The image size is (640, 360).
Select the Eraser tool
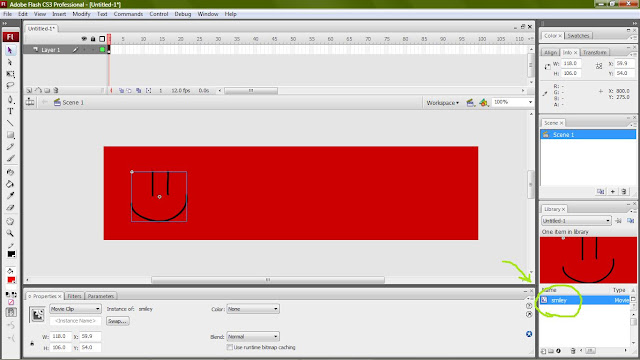coord(11,208)
